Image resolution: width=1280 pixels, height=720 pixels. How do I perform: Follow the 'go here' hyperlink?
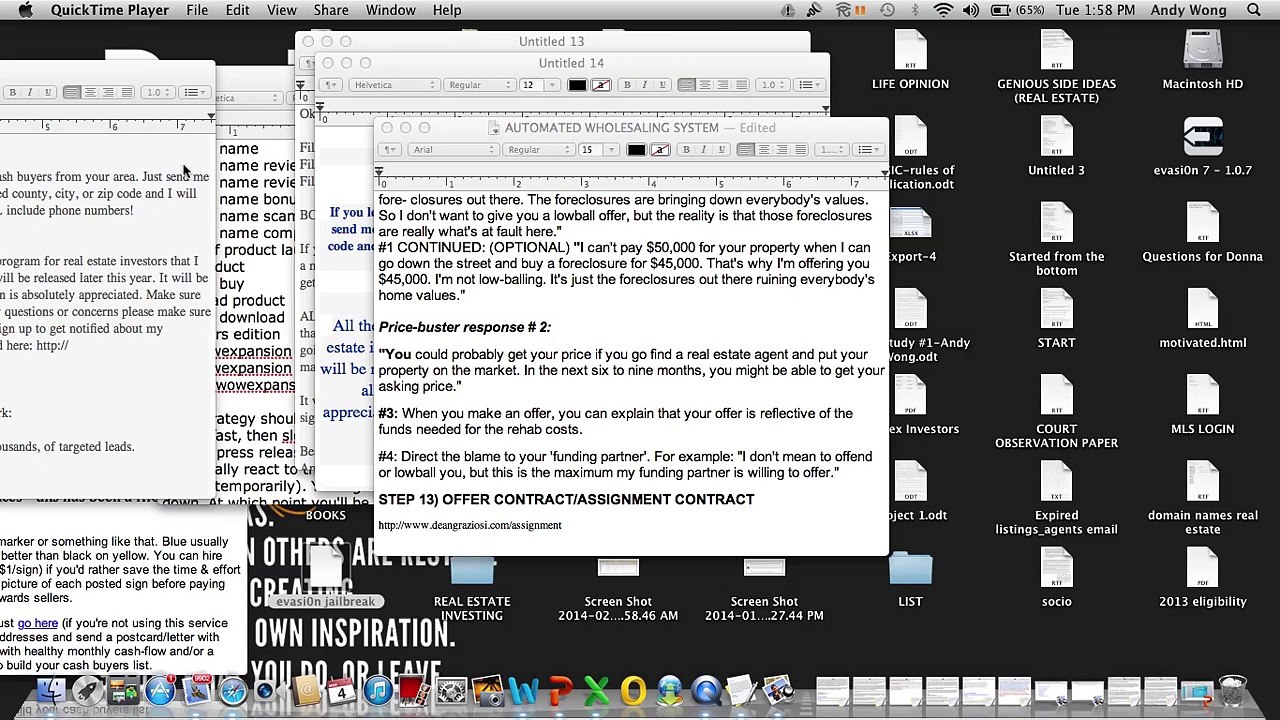tap(38, 623)
